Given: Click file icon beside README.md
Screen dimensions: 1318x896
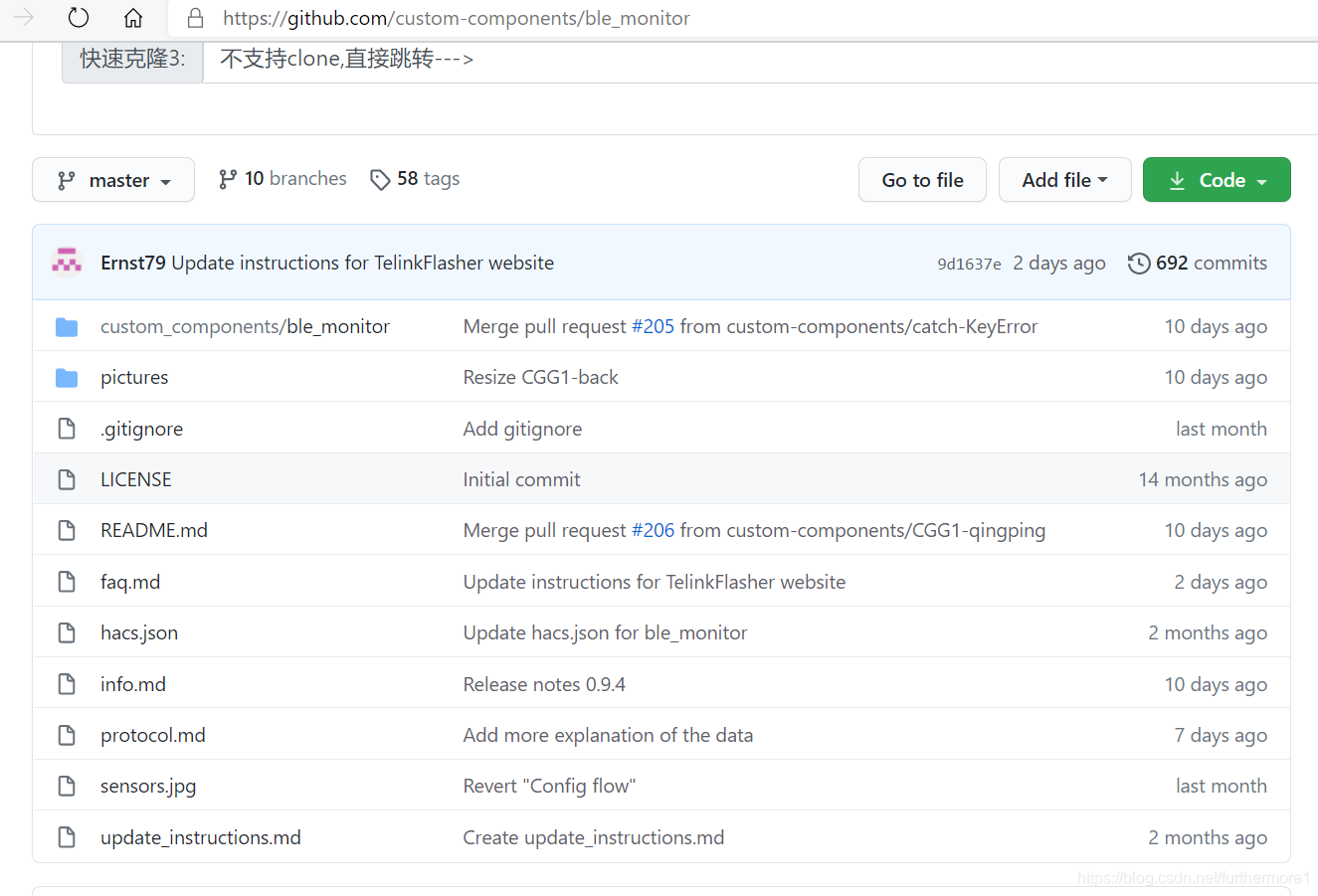Looking at the screenshot, I should [67, 530].
